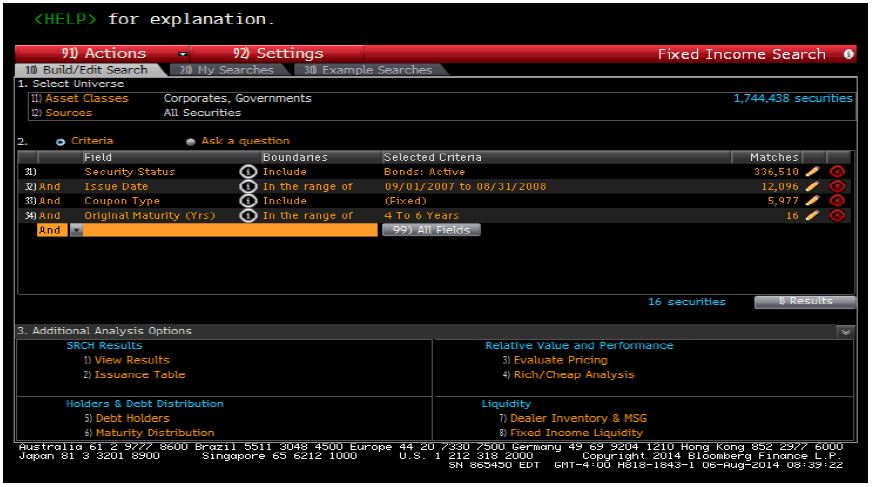Open info icon next to Issue Date
This screenshot has height=487, width=872.
point(248,186)
